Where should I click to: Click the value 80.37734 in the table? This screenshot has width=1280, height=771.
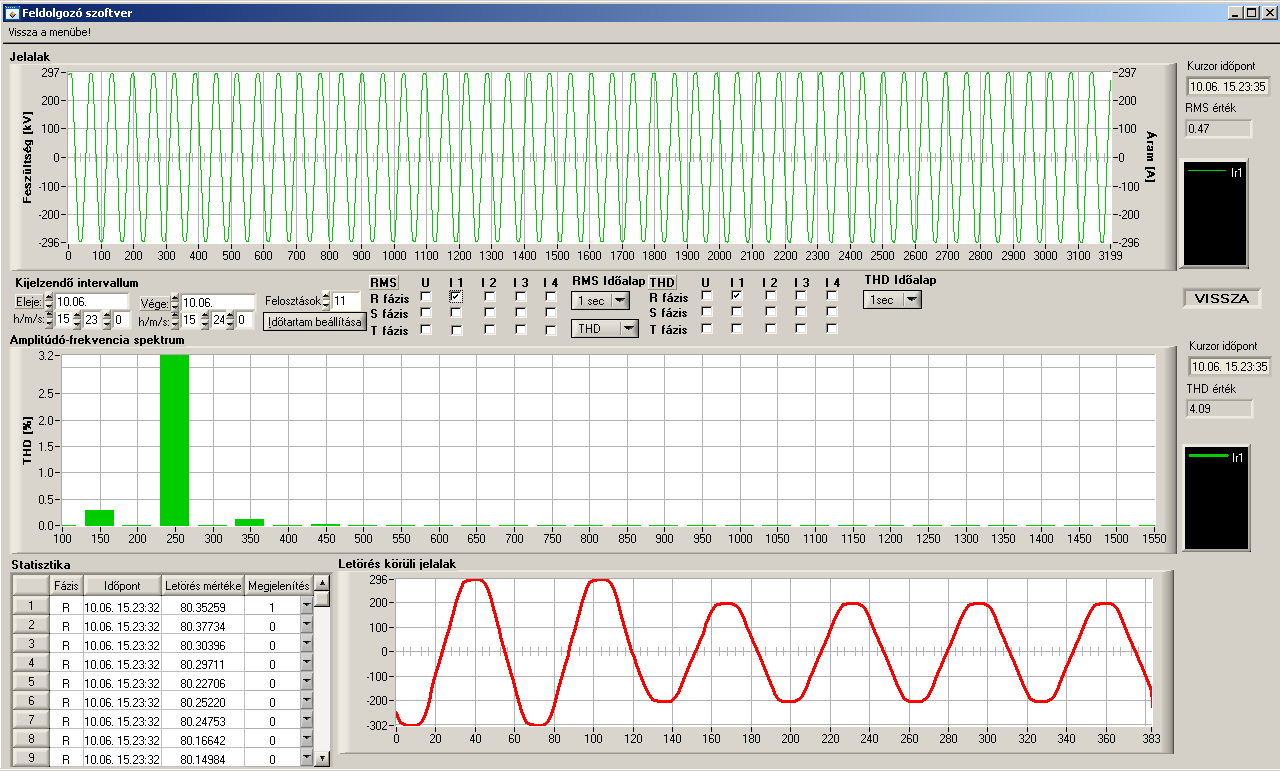tap(203, 626)
